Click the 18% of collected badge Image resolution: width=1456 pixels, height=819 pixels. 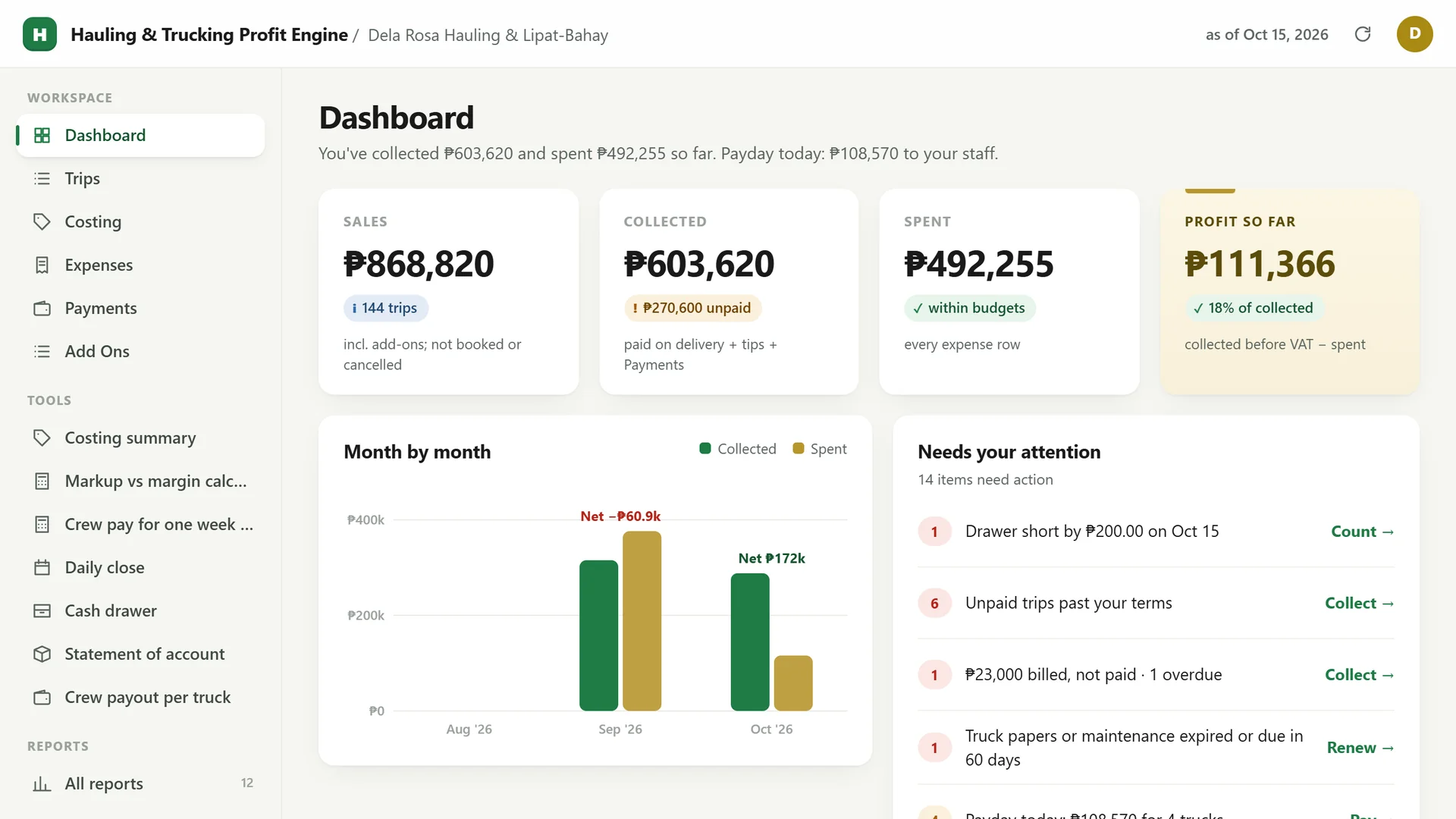(x=1254, y=308)
